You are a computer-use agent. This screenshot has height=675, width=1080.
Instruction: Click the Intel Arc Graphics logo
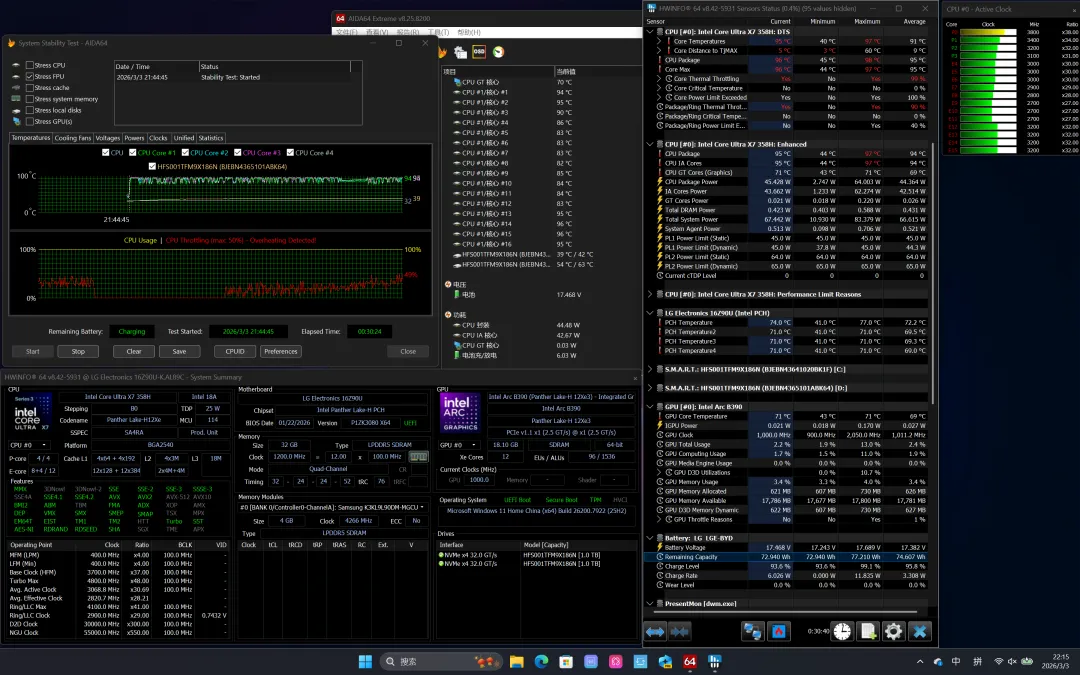(460, 413)
